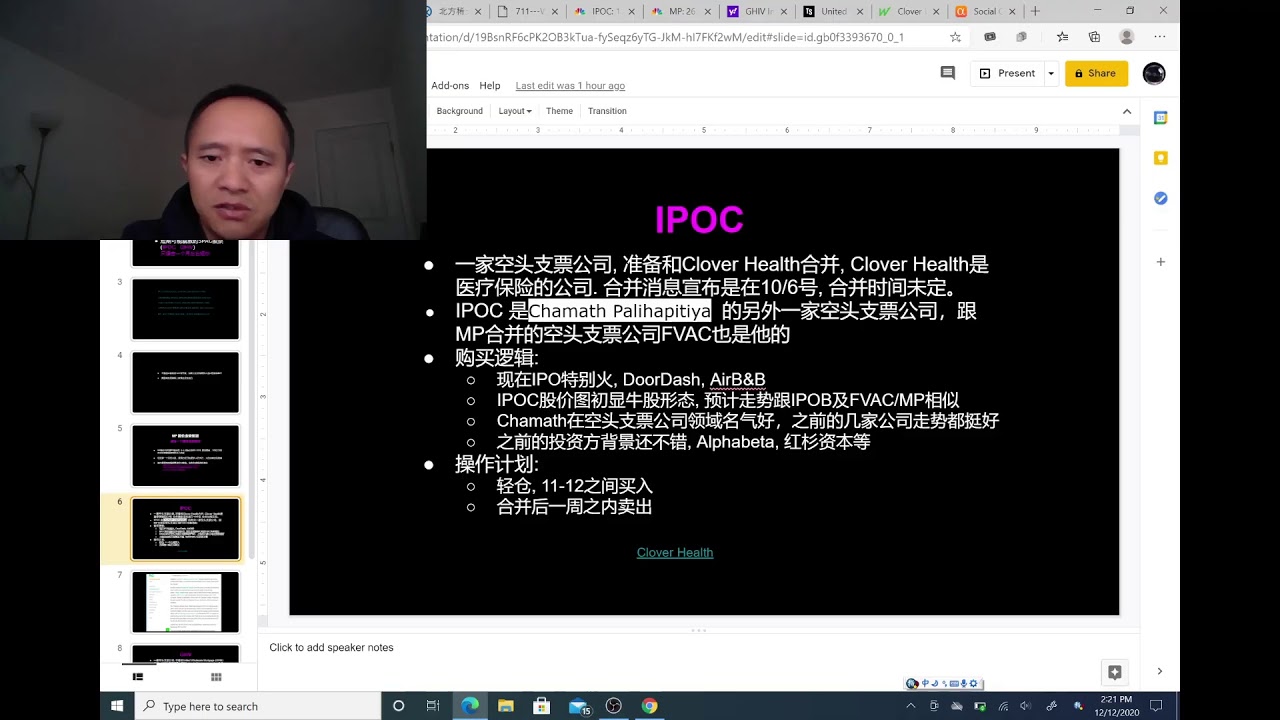Viewport: 1280px width, 720px height.
Task: Switch to the United browser tab
Action: click(834, 12)
